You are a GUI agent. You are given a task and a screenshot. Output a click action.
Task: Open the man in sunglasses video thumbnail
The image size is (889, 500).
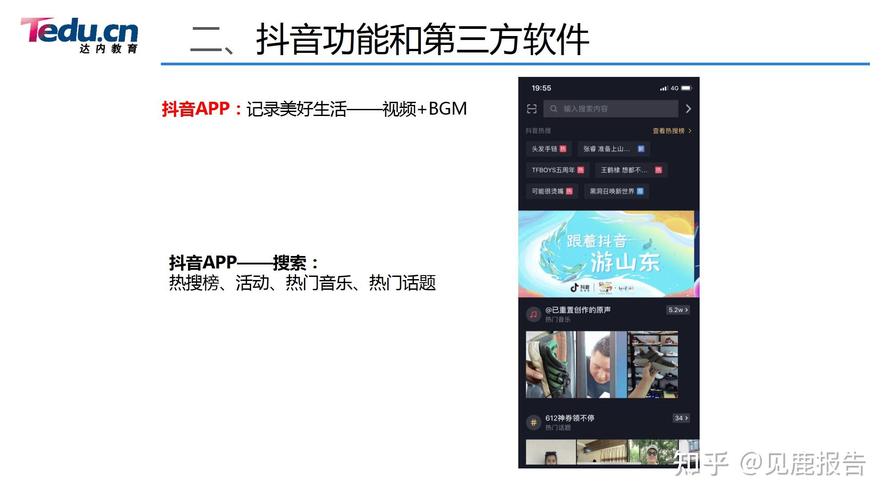pyautogui.click(x=653, y=453)
